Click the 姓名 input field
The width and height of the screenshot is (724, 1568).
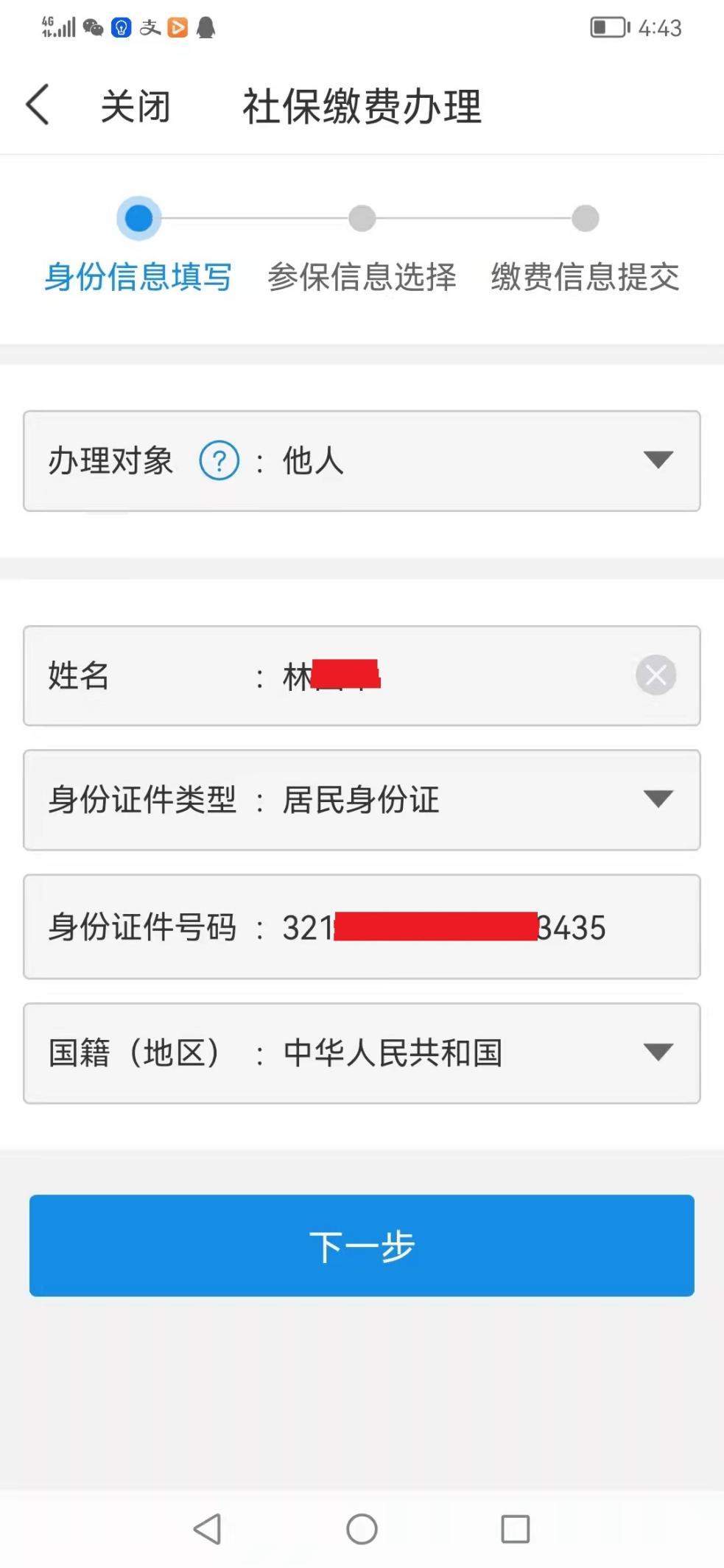pos(362,675)
